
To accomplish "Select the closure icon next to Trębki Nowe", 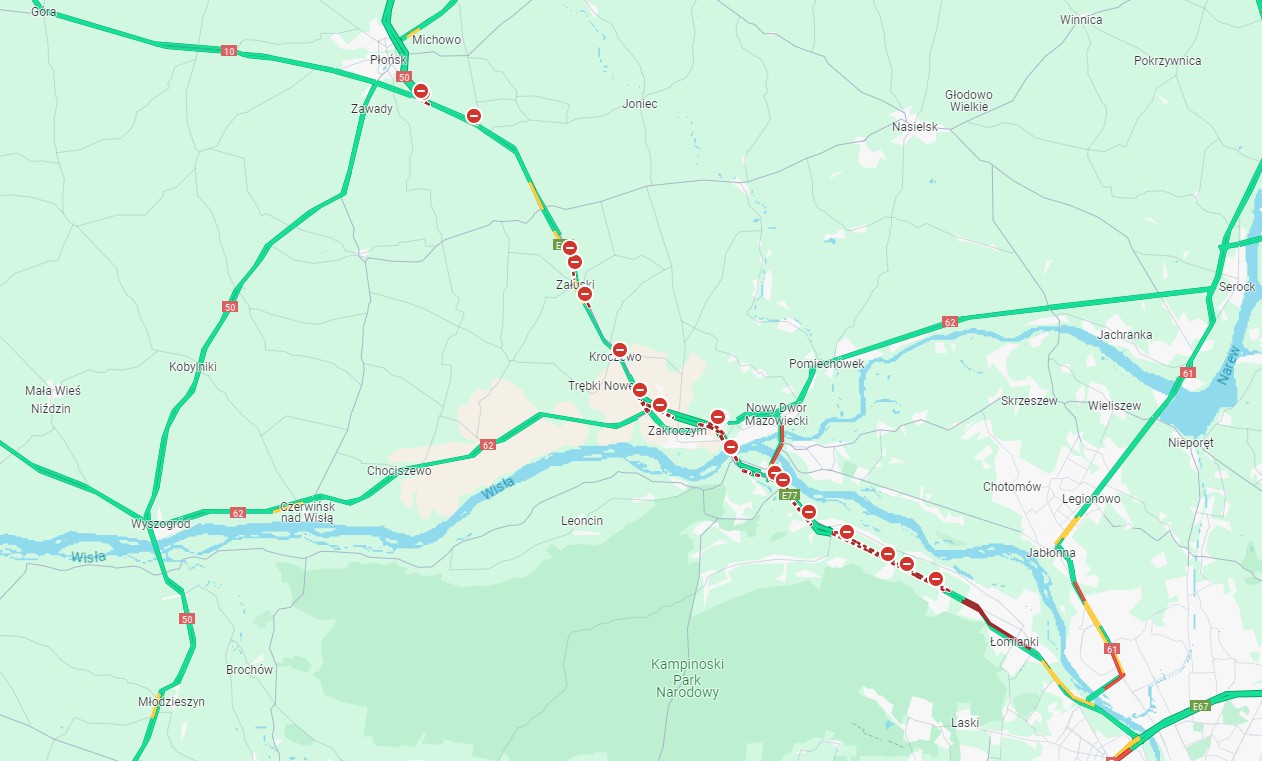I will 641,390.
